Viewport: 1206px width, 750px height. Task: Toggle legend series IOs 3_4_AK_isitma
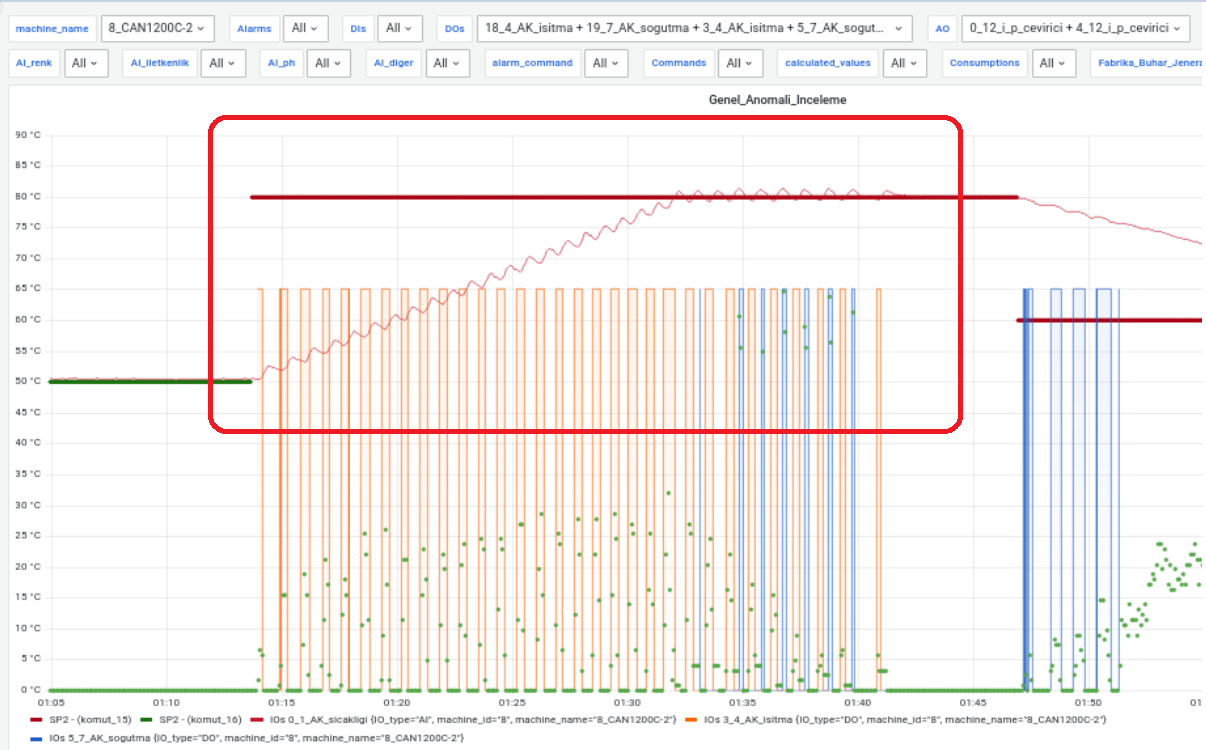tap(905, 719)
